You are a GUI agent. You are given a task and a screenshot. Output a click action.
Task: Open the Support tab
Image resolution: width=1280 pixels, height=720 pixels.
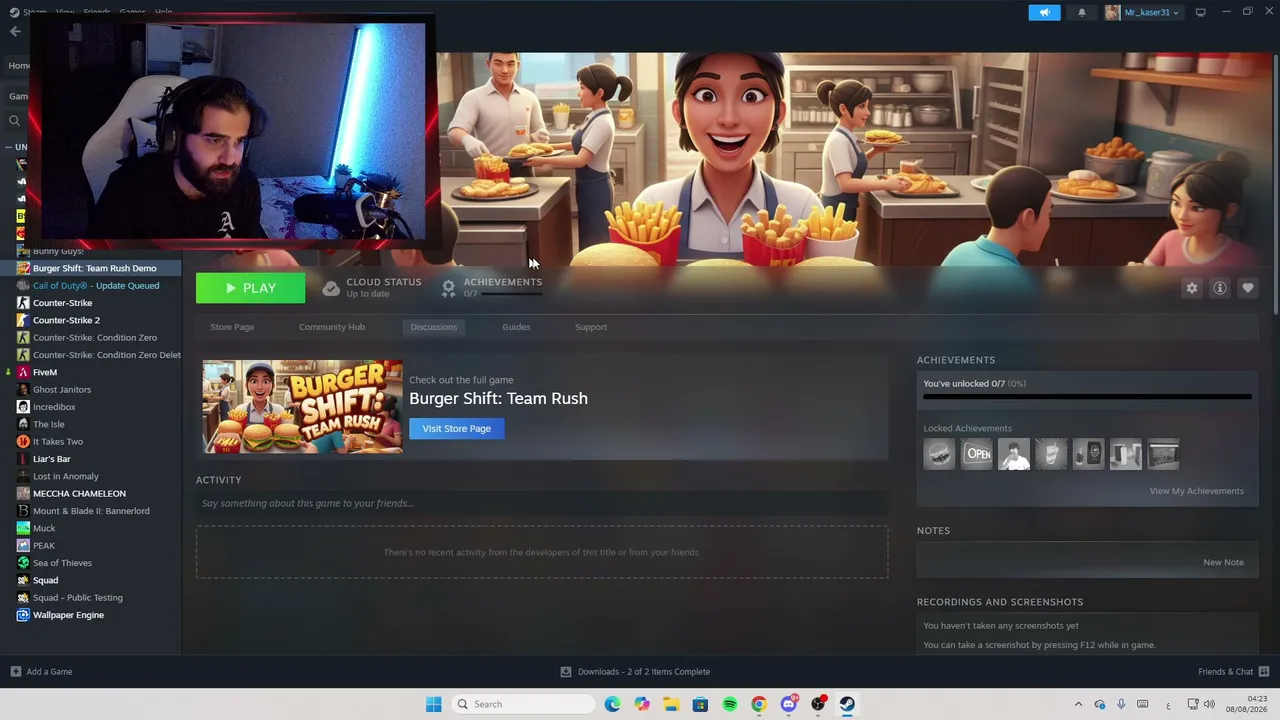591,327
